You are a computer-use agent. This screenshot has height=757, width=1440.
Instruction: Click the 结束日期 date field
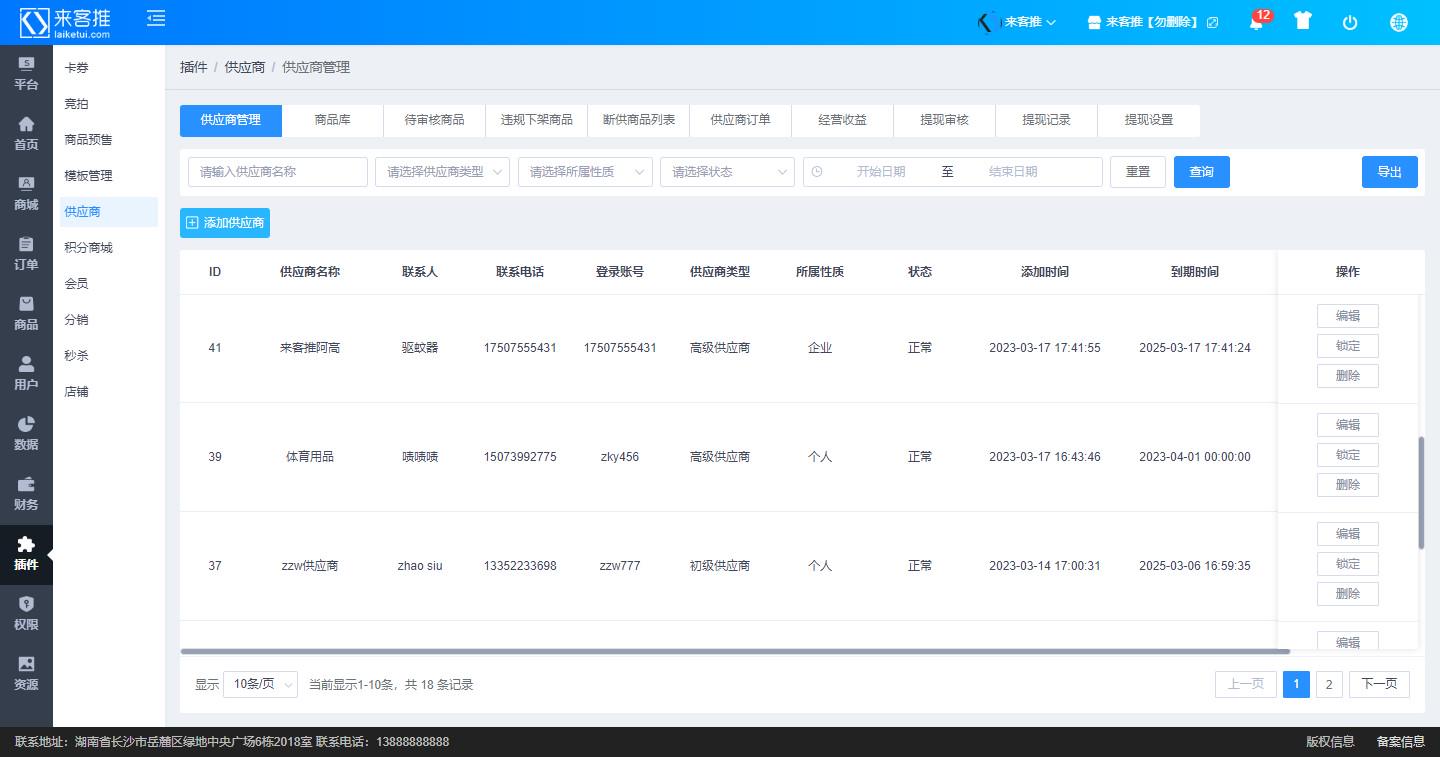point(1013,172)
